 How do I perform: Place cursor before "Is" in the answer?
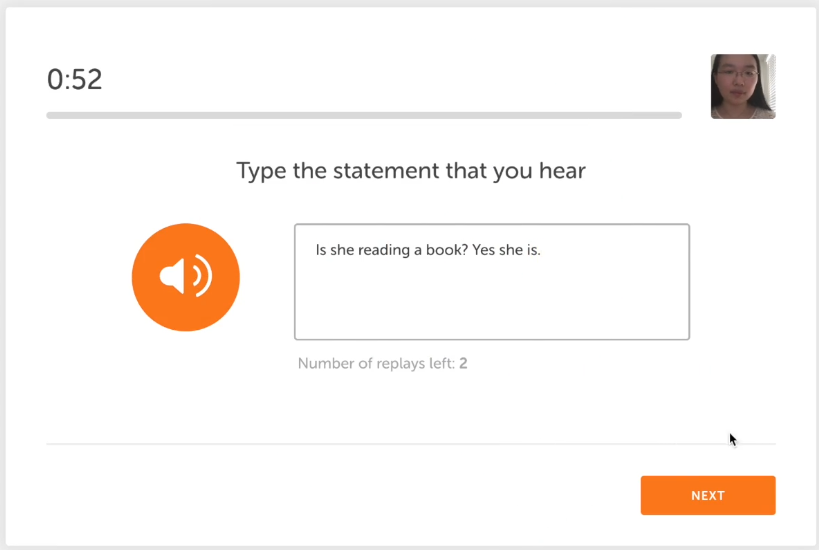coord(315,250)
